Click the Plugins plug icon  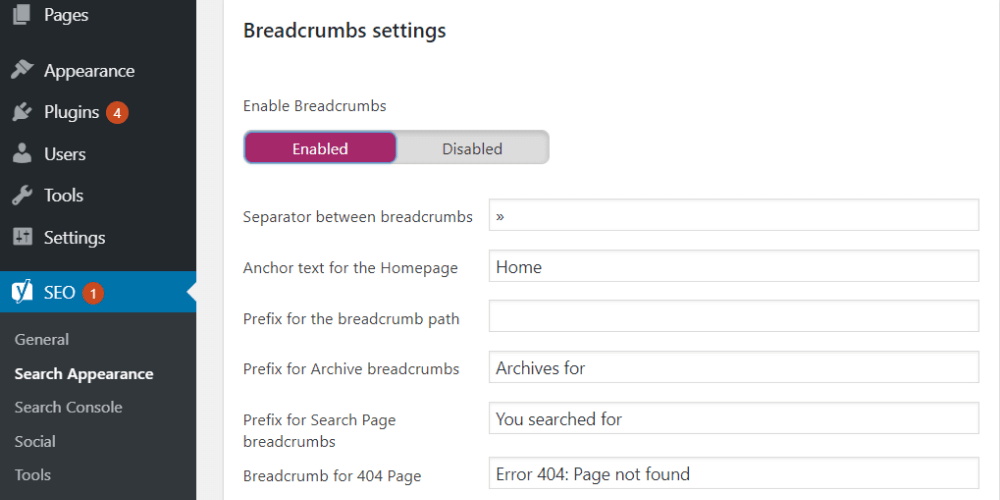22,113
